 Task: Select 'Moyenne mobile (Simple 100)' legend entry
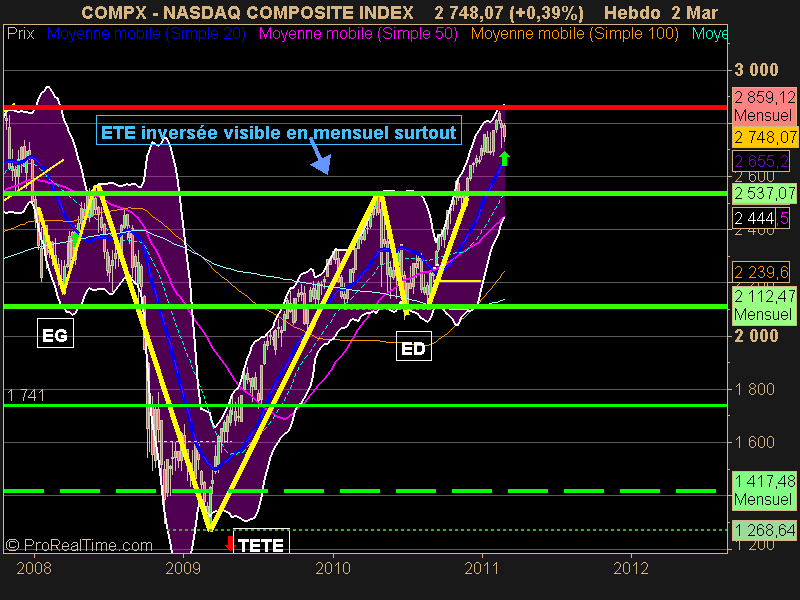574,34
